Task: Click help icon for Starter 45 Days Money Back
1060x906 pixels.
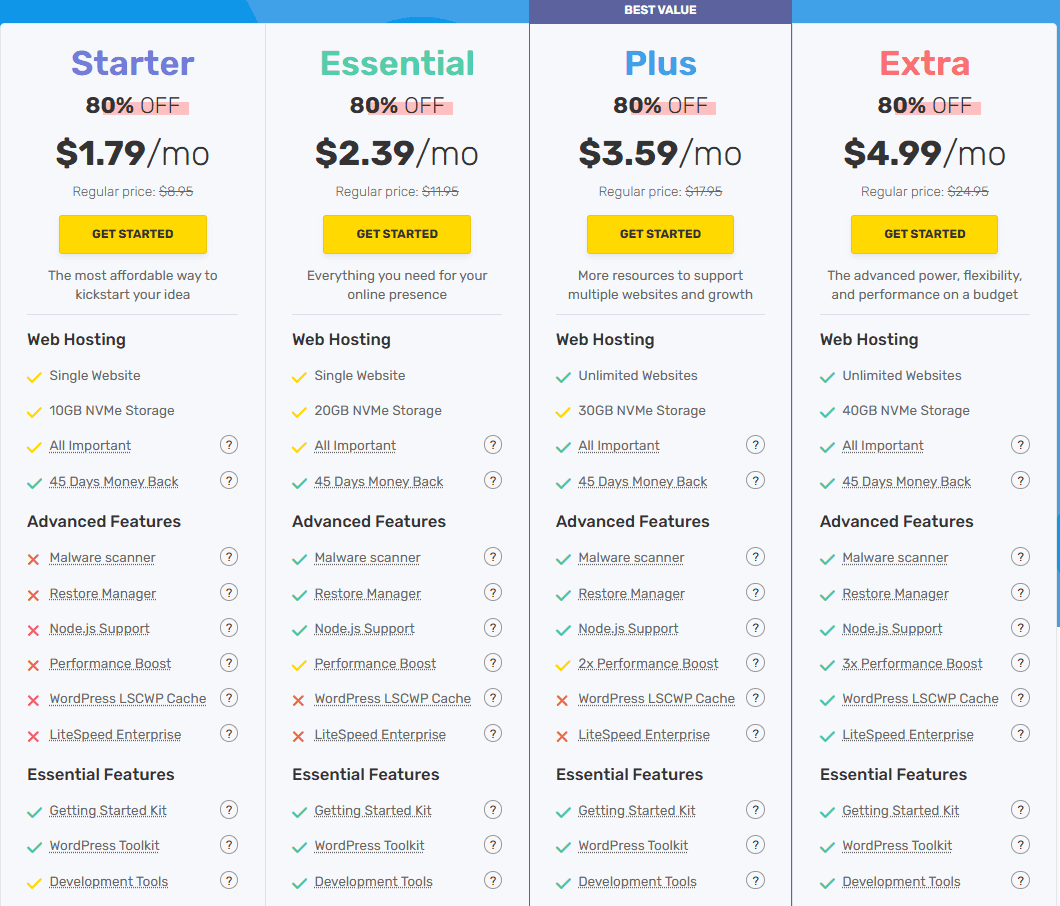Action: [229, 481]
